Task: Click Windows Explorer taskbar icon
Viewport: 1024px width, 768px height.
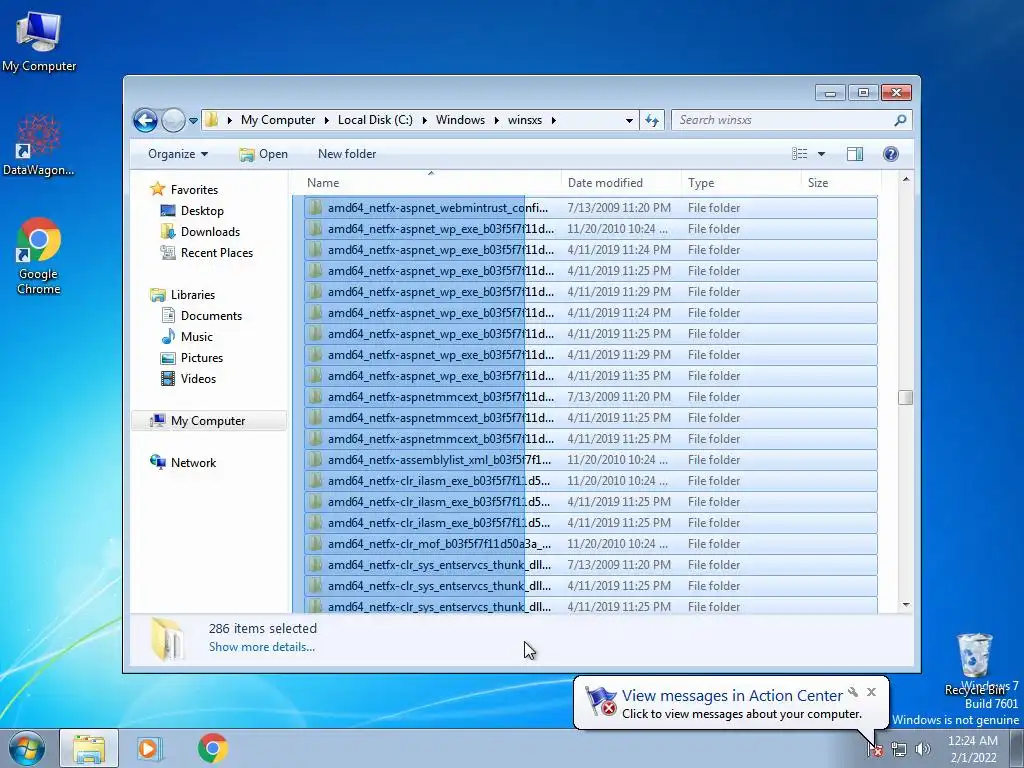Action: click(89, 748)
